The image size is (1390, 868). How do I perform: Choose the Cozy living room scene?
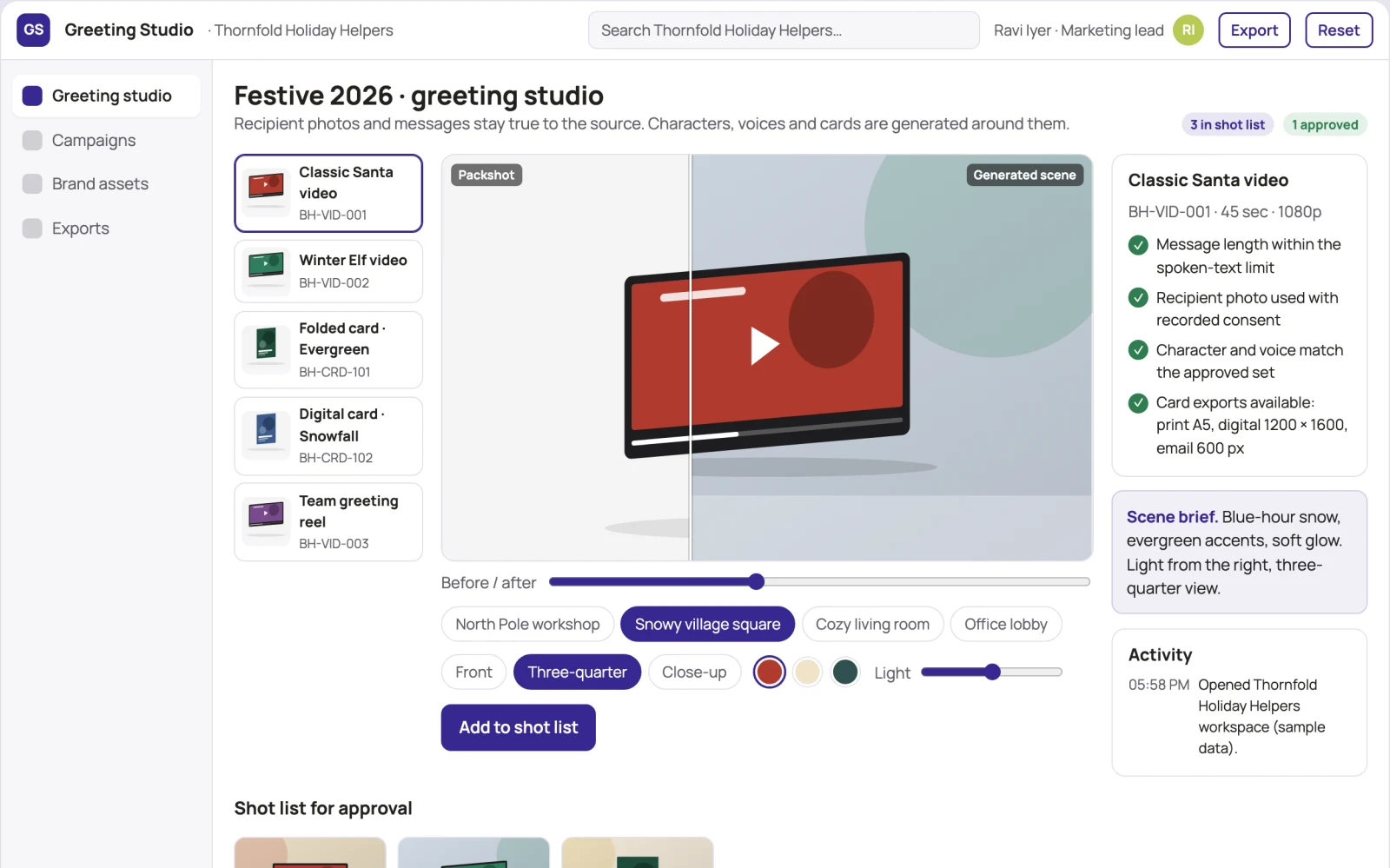(872, 625)
